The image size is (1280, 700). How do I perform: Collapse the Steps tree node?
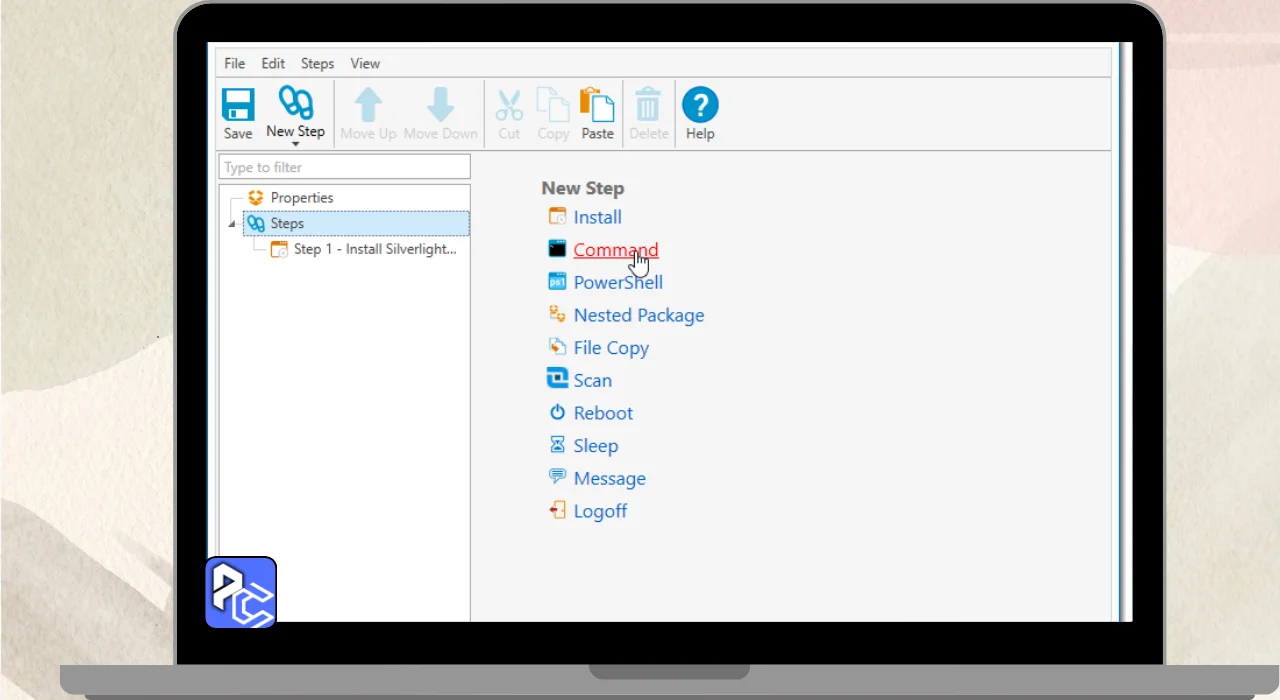click(232, 224)
